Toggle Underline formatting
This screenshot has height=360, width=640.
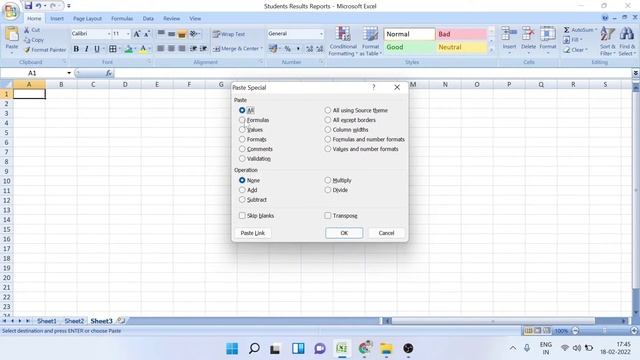point(97,49)
